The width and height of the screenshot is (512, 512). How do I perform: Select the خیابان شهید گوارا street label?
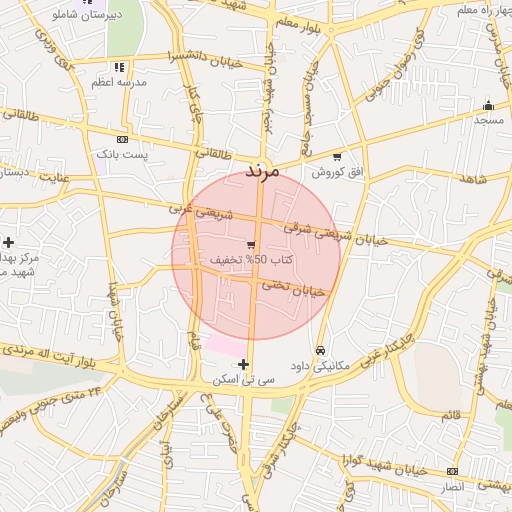tap(385, 466)
